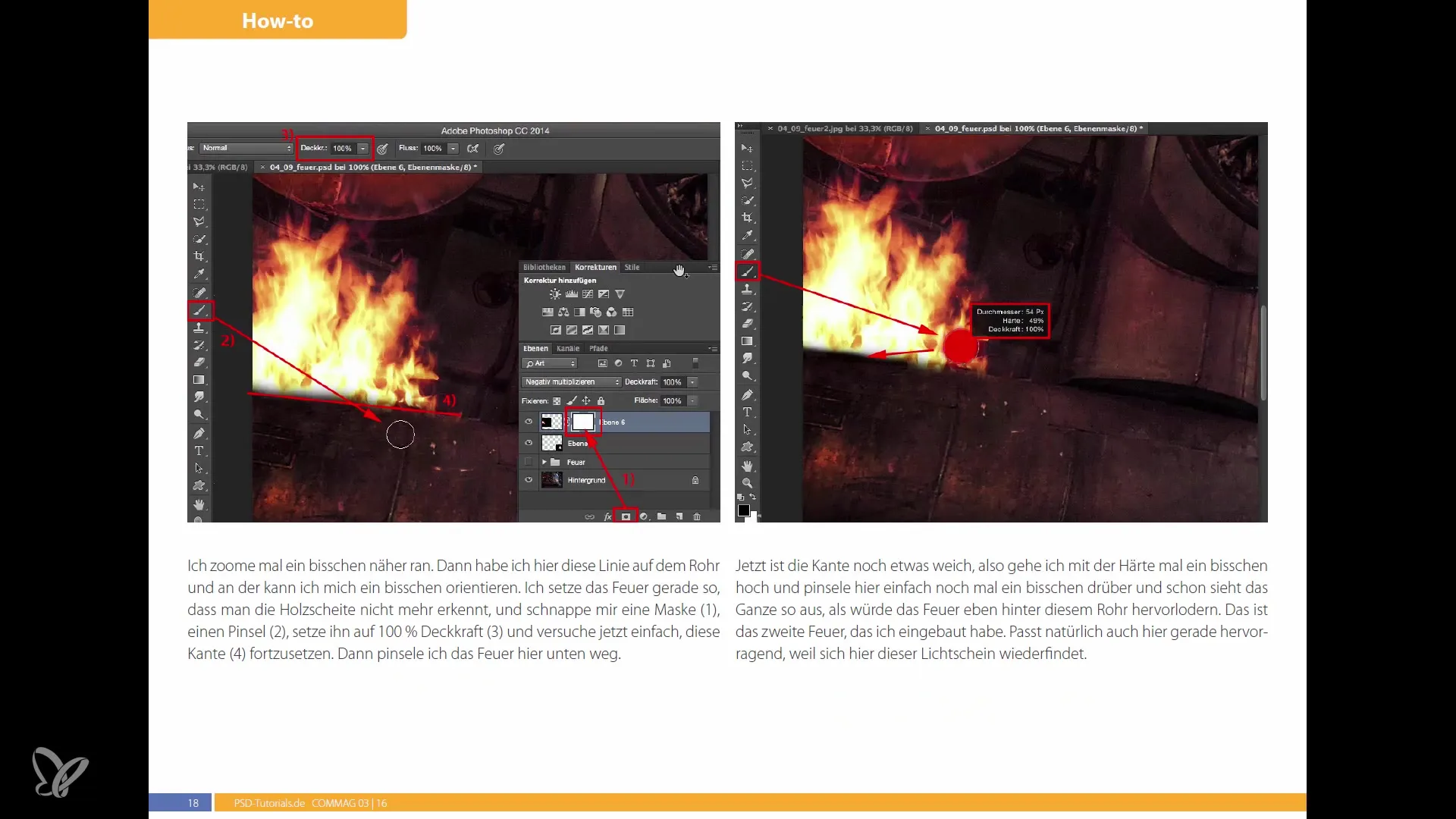The width and height of the screenshot is (1456, 819).
Task: Add a Levels adjustment from Korrekturen
Action: pyautogui.click(x=572, y=294)
